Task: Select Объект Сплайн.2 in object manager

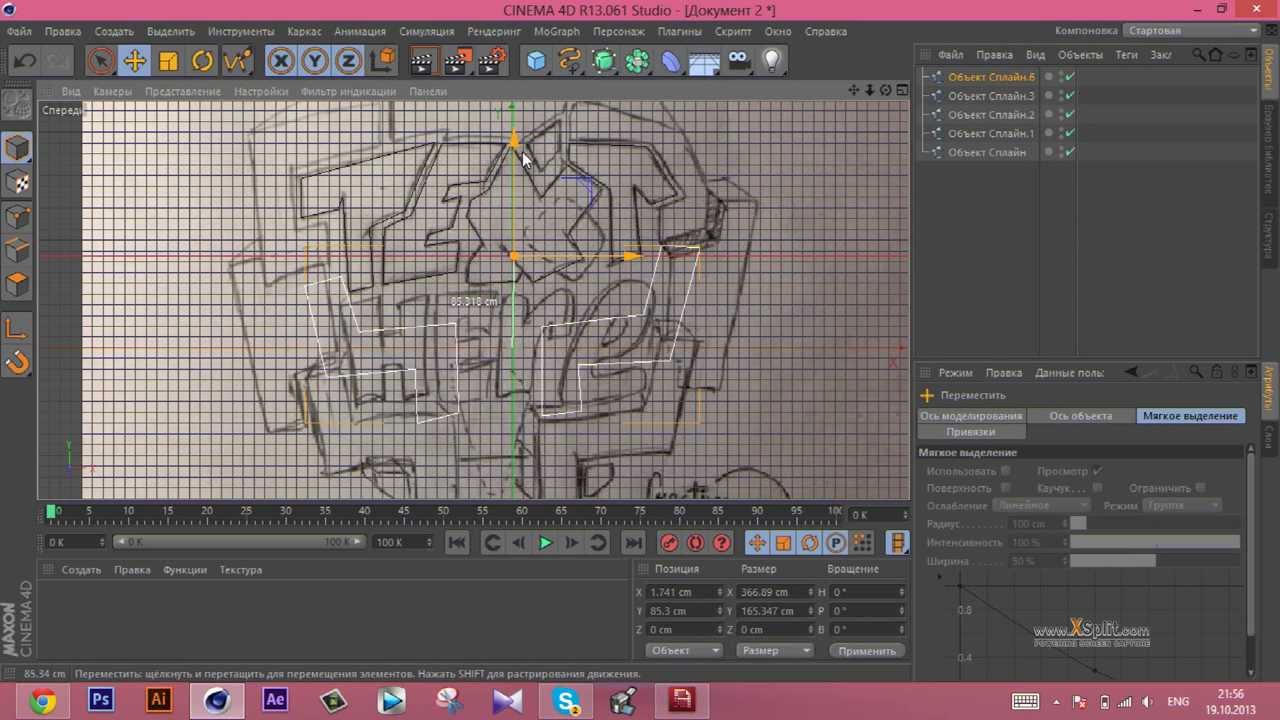Action: pyautogui.click(x=991, y=115)
